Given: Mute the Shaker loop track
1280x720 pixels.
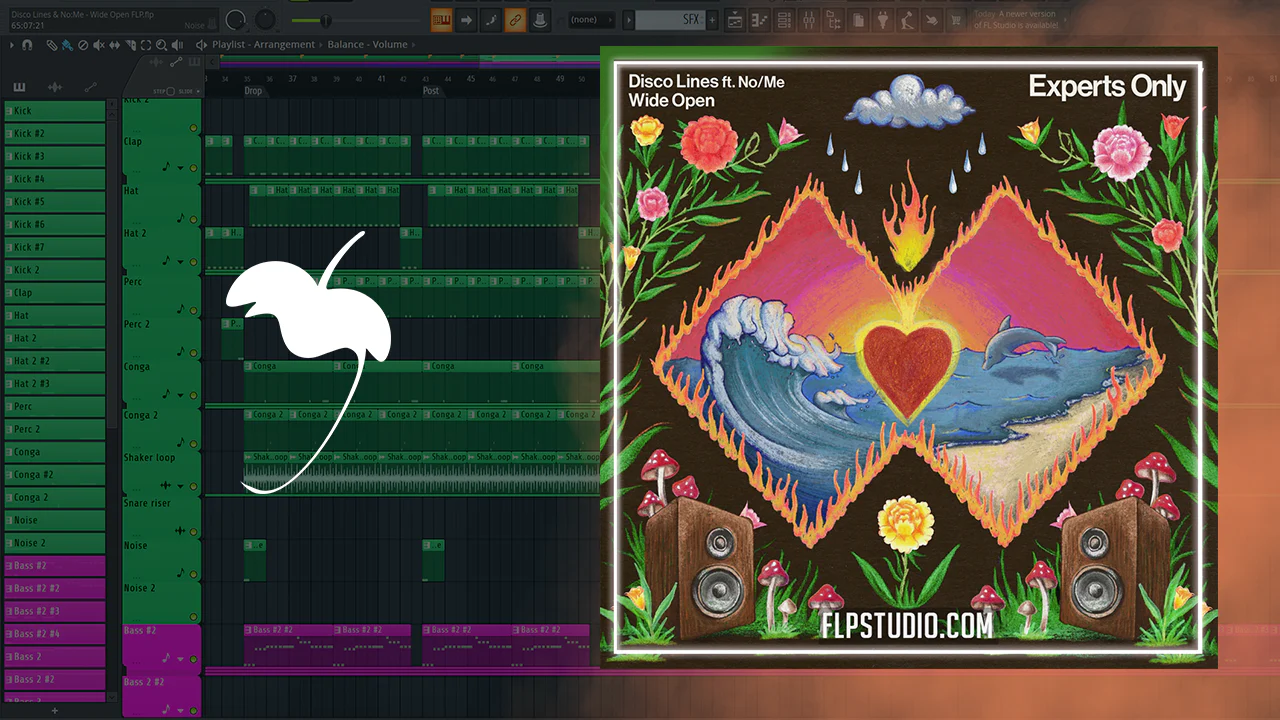Looking at the screenshot, I should pos(194,486).
